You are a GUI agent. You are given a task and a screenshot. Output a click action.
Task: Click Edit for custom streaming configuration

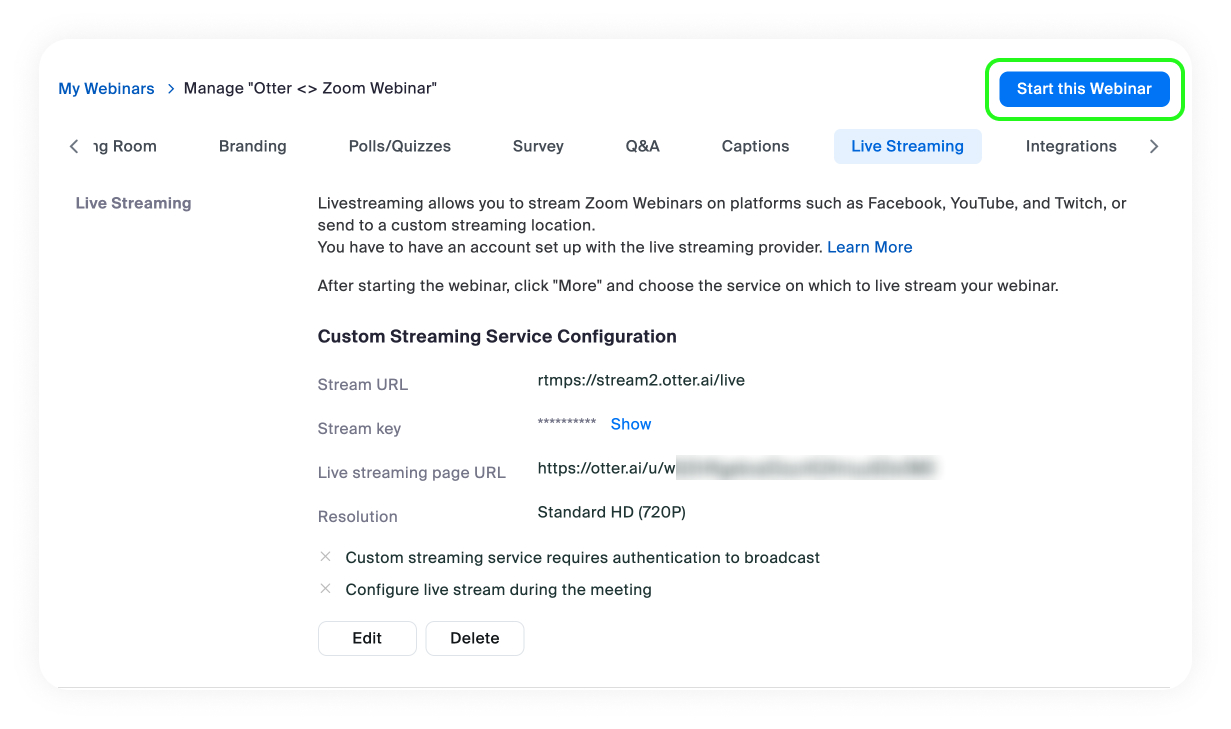[x=367, y=638]
